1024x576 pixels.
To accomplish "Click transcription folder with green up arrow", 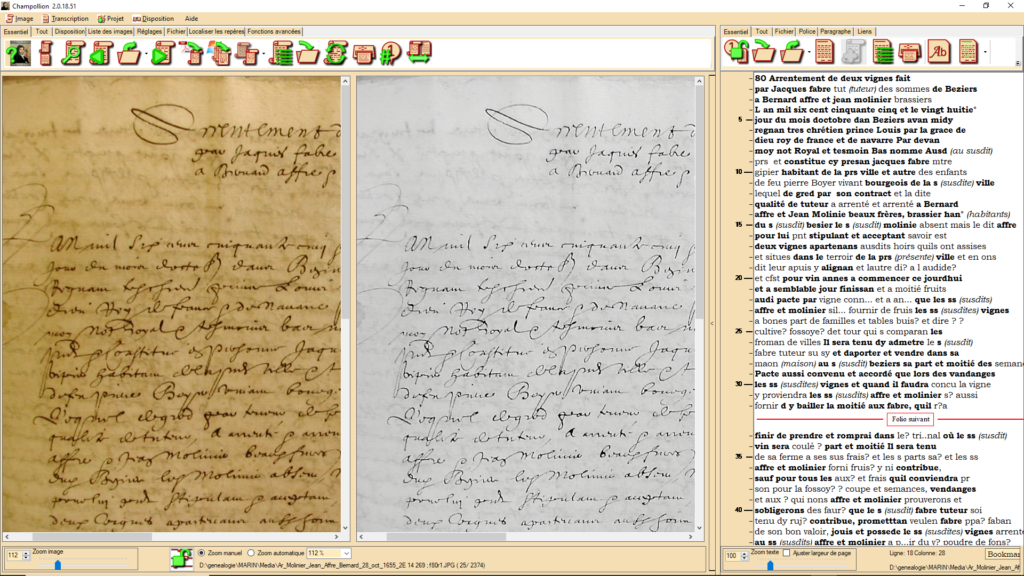I will 792,52.
